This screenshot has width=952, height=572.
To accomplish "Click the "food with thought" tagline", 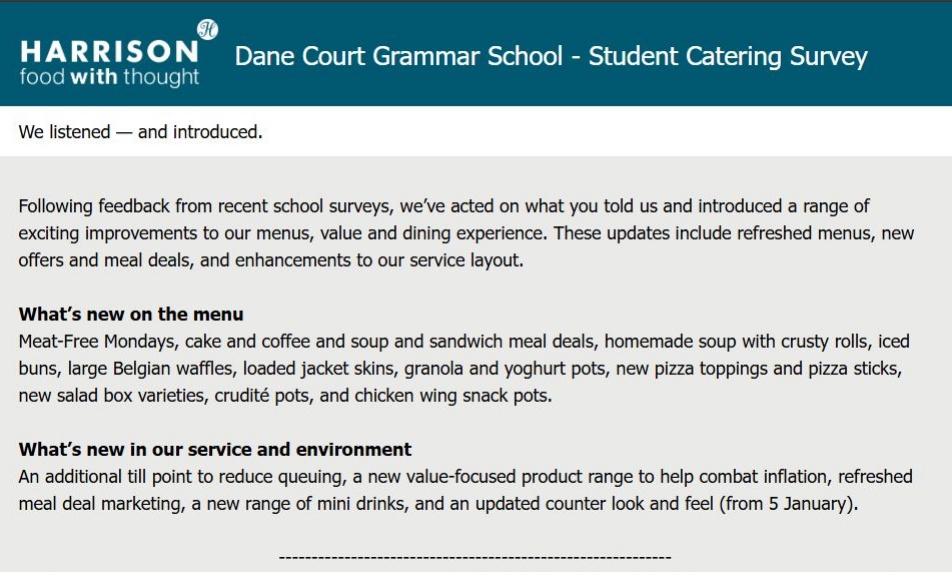I will (x=109, y=77).
